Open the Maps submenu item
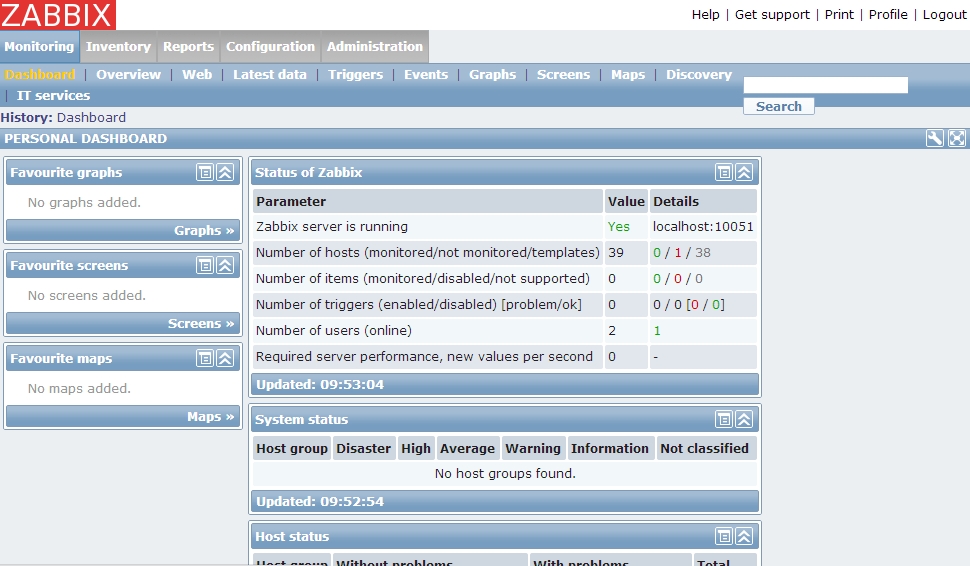 [x=628, y=74]
